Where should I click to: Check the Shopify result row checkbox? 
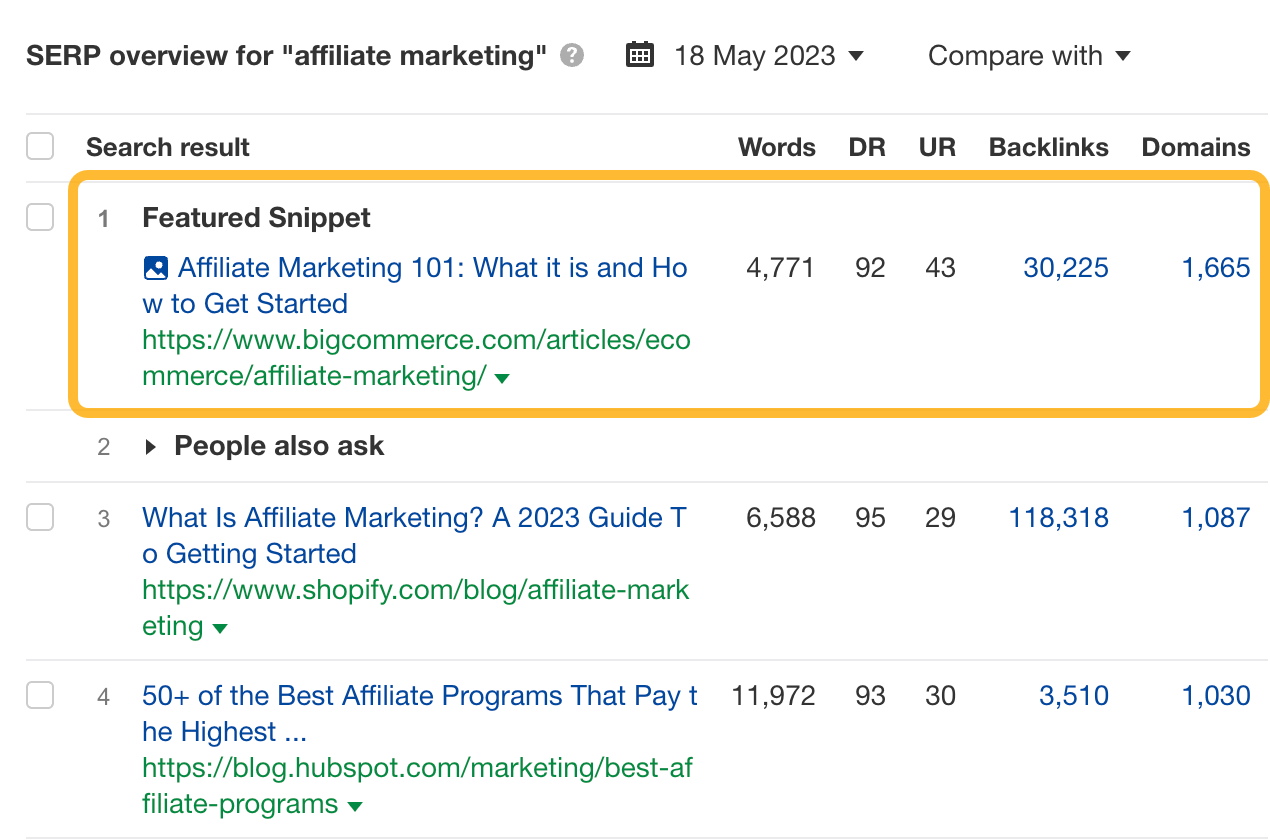[x=39, y=517]
